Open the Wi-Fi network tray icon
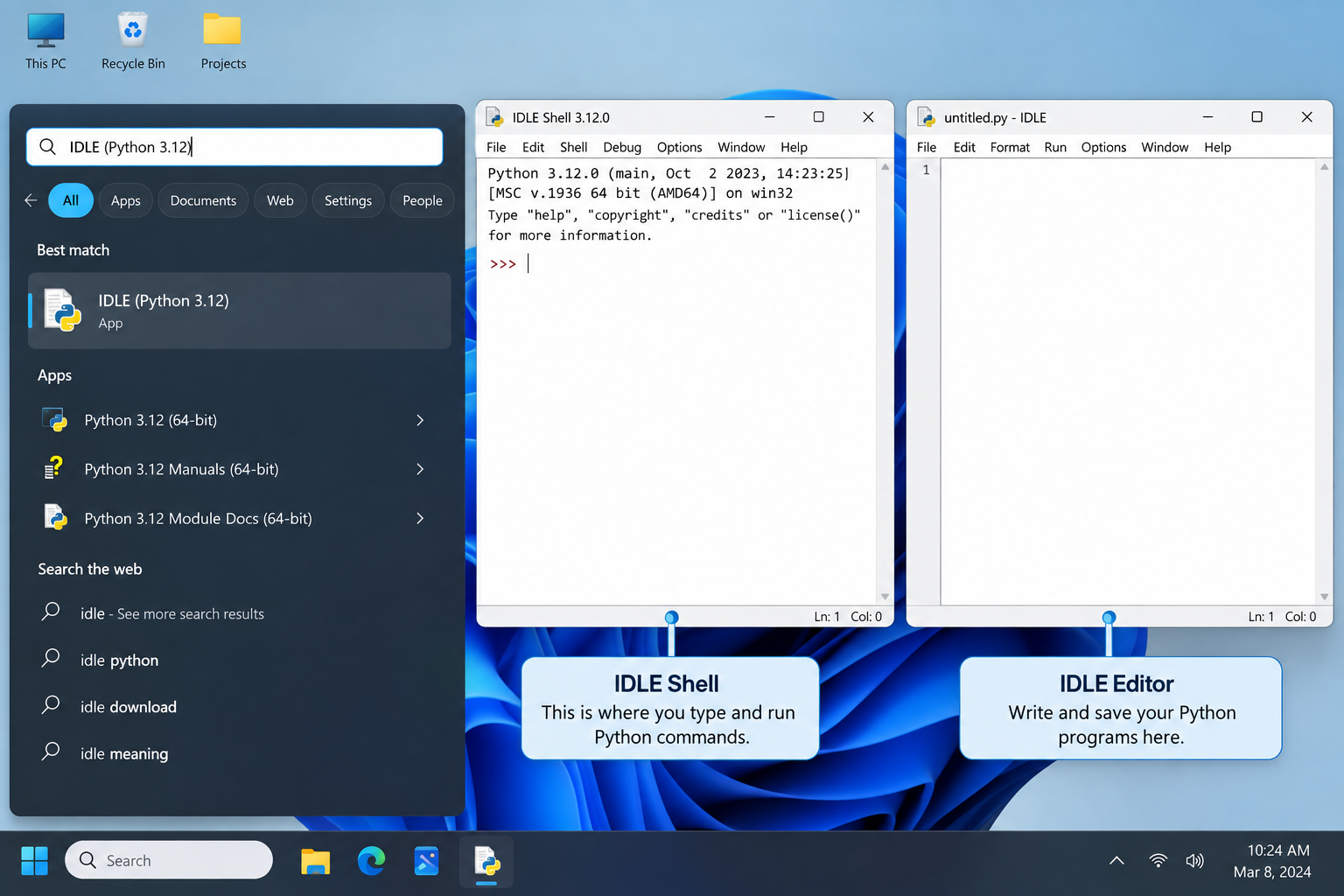Screen dimensions: 1344x896 pos(1158,861)
